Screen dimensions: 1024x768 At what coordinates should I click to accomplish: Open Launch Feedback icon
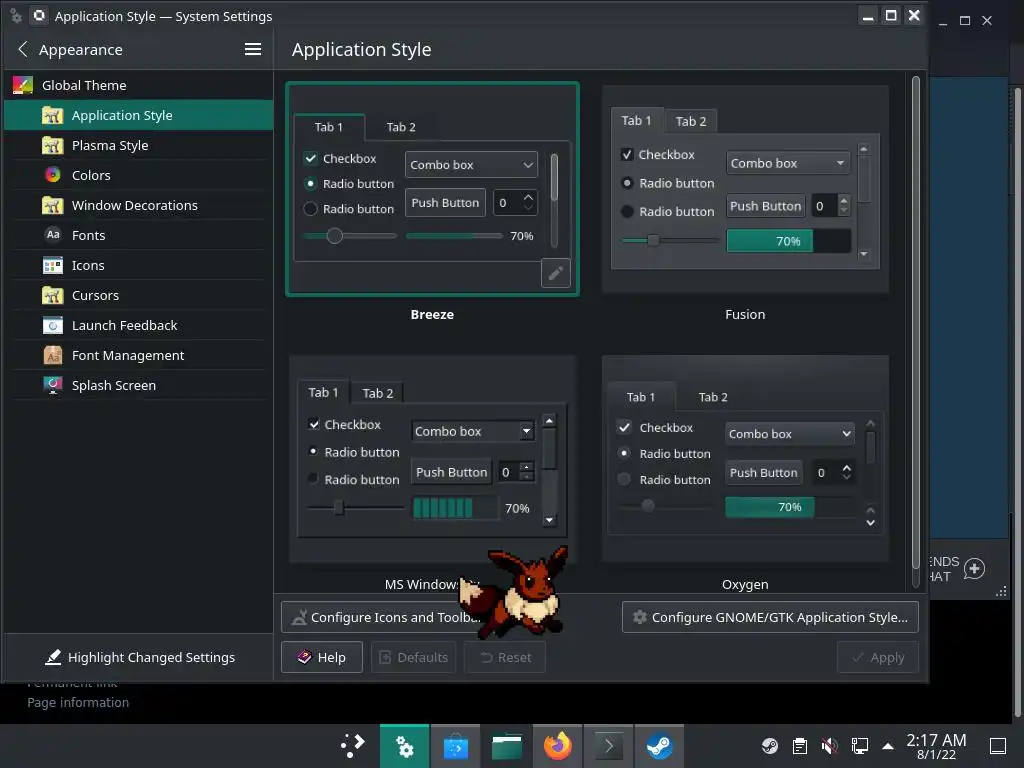52,325
